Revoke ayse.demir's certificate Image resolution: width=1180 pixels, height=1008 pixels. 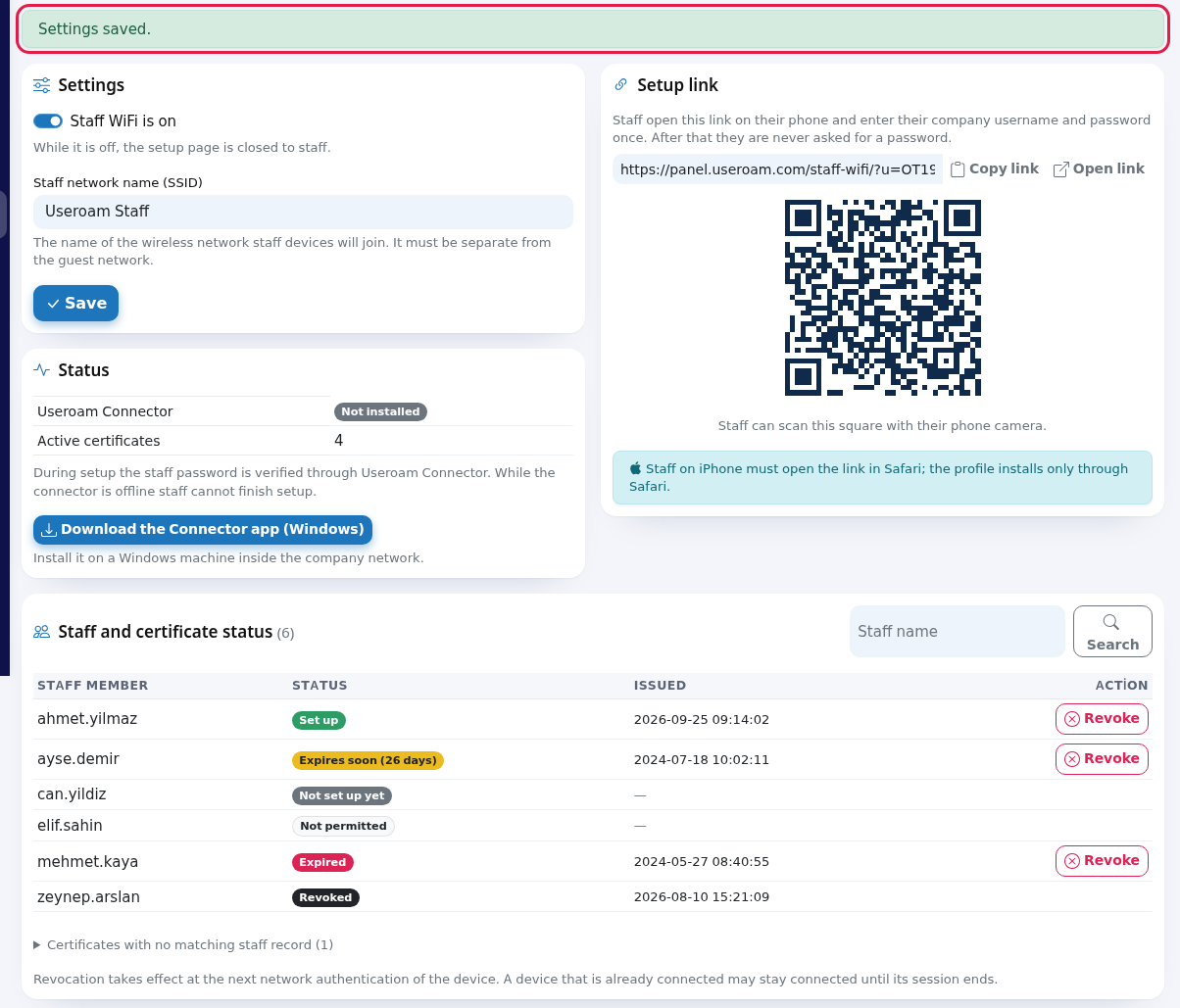pos(1102,758)
